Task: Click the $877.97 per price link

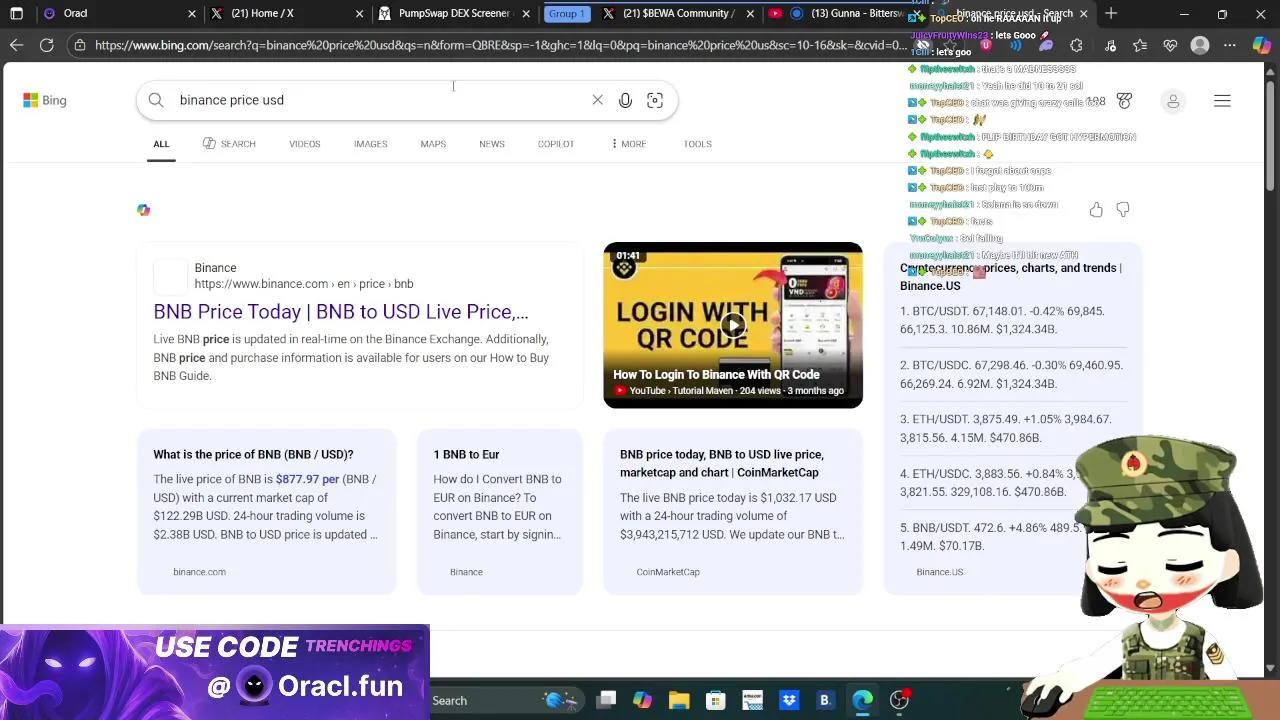Action: pyautogui.click(x=307, y=479)
